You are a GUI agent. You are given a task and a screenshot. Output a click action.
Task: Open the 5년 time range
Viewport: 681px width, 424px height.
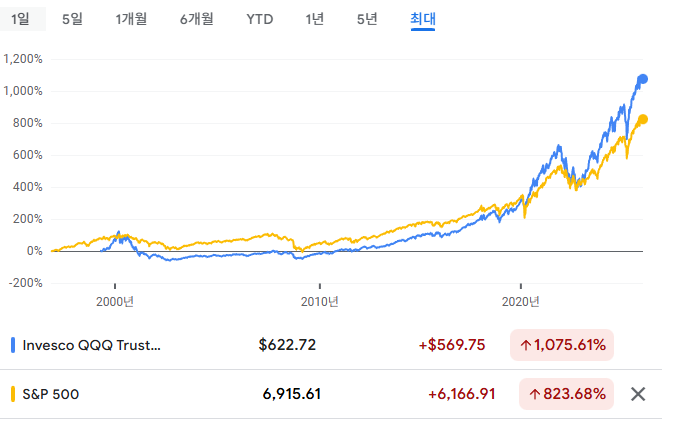click(367, 19)
